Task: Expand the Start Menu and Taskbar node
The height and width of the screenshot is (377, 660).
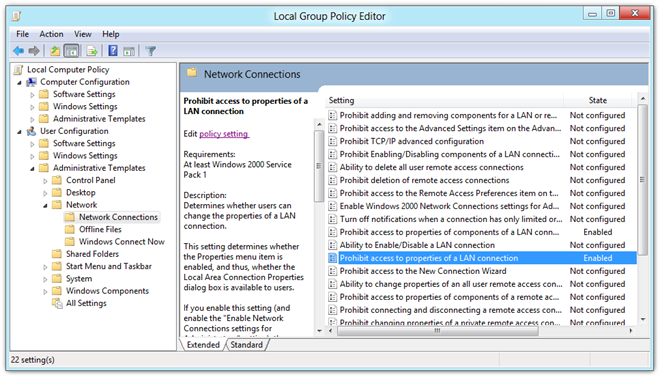Action: pyautogui.click(x=45, y=267)
